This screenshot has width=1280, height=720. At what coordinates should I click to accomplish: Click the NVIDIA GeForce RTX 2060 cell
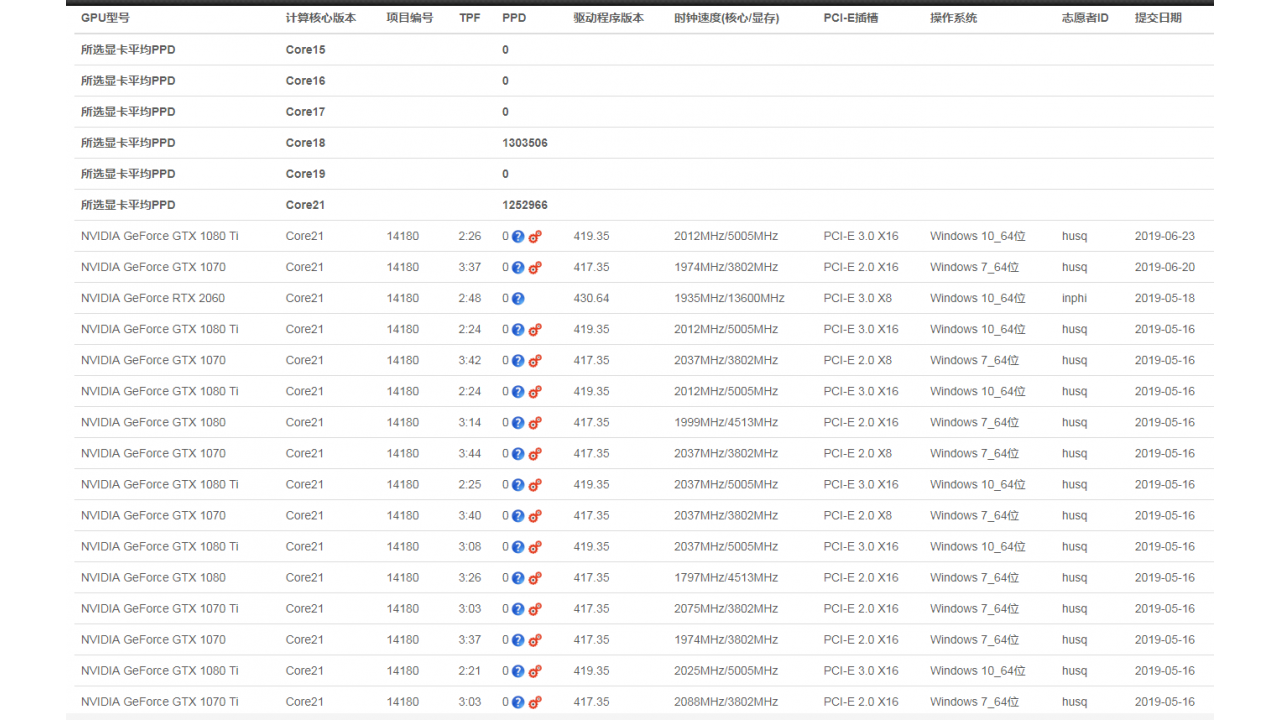coord(153,298)
